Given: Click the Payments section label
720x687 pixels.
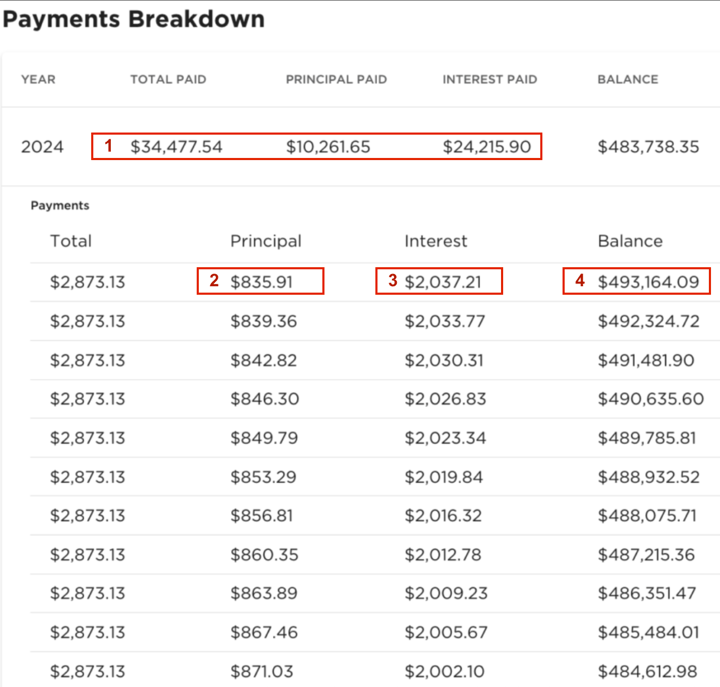Looking at the screenshot, I should tap(60, 205).
